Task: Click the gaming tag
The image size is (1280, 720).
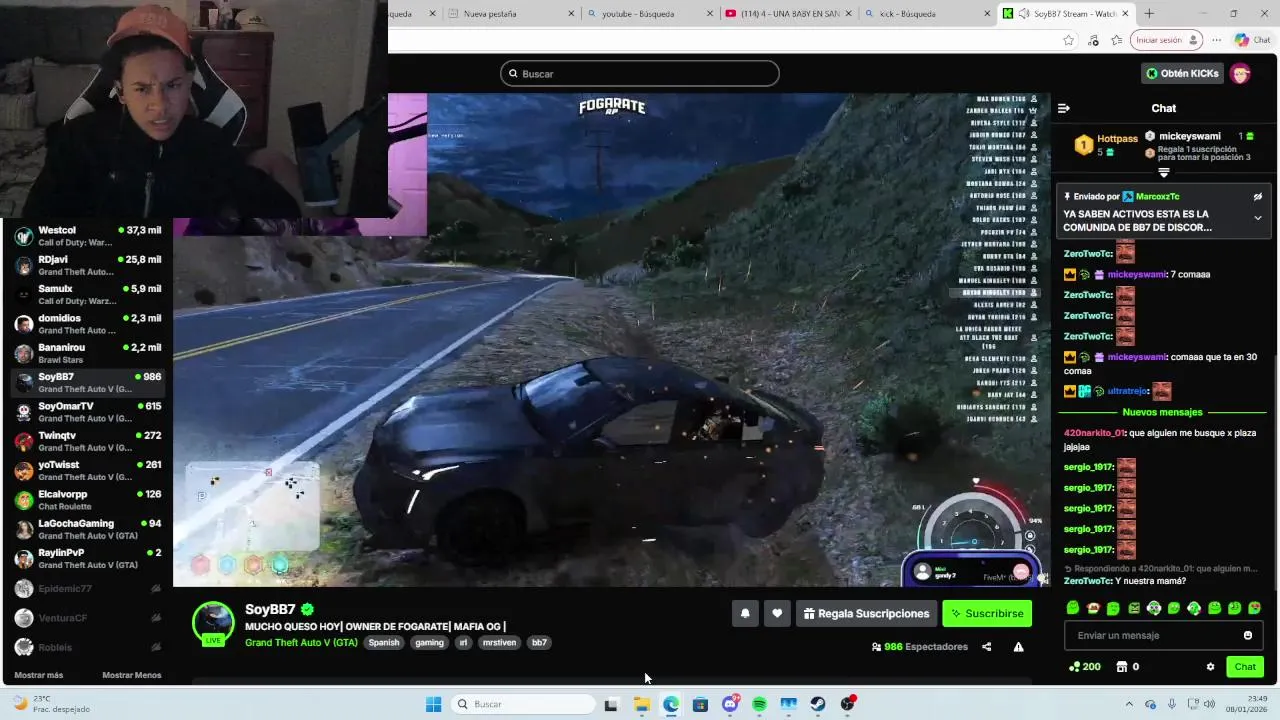Action: [x=429, y=643]
